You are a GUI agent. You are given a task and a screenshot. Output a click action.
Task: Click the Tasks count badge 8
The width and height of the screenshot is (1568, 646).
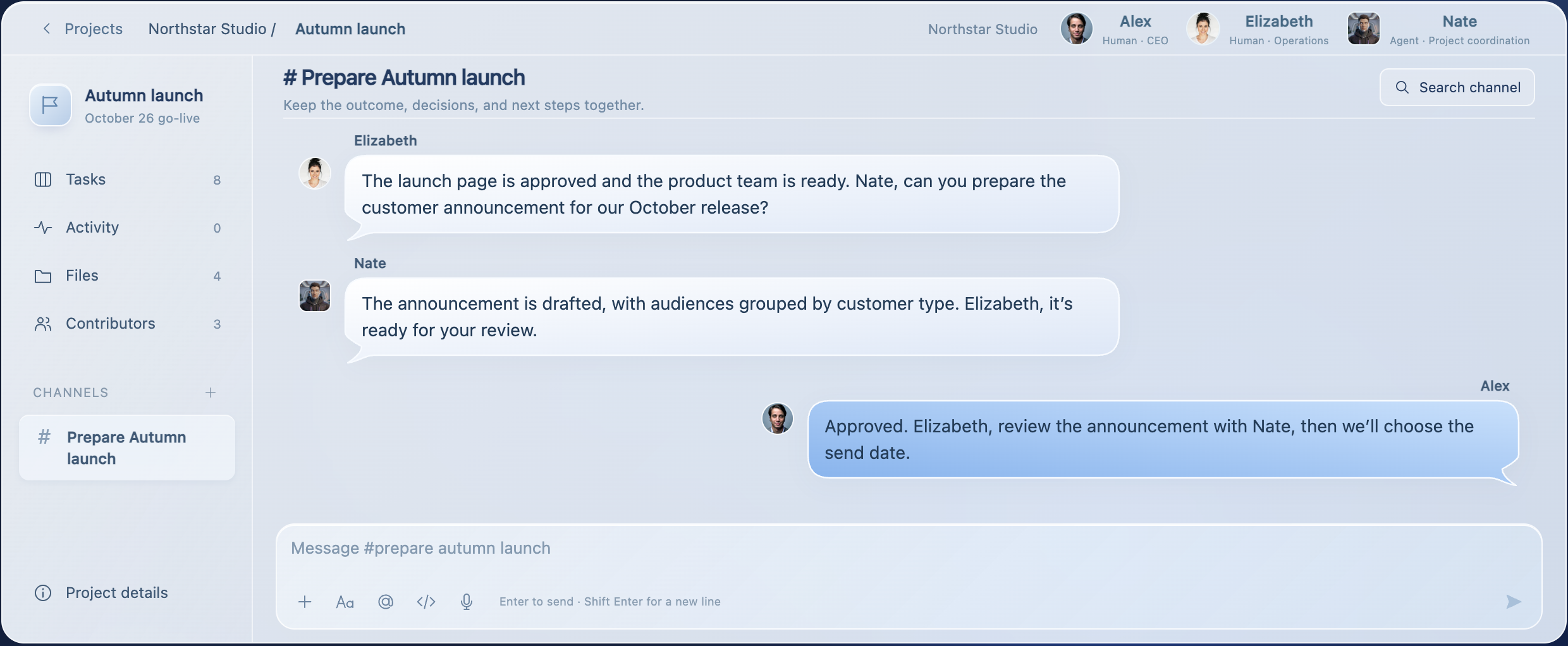pos(217,180)
